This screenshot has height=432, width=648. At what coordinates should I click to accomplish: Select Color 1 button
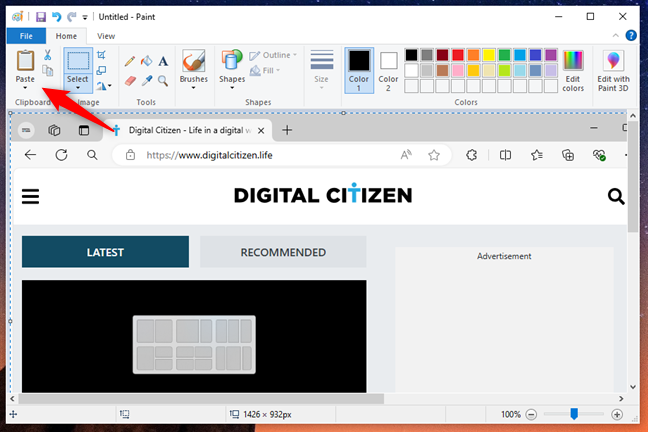tap(359, 70)
